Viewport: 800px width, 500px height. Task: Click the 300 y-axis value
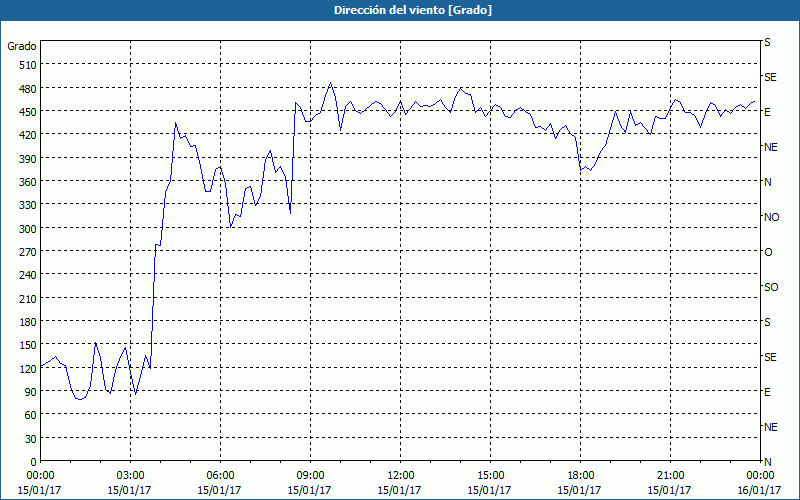coord(28,228)
